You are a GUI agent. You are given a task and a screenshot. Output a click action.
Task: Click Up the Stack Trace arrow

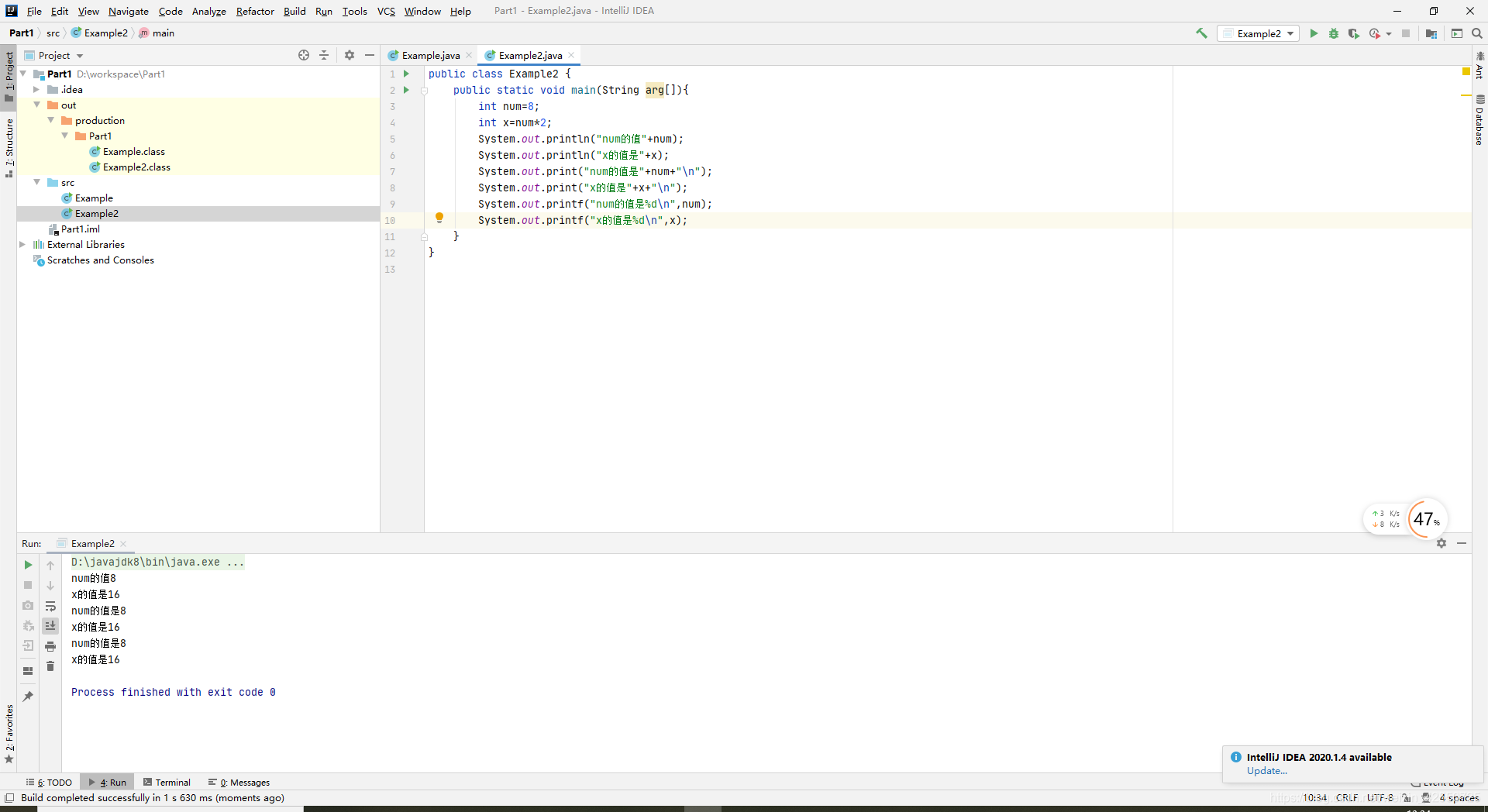(50, 565)
